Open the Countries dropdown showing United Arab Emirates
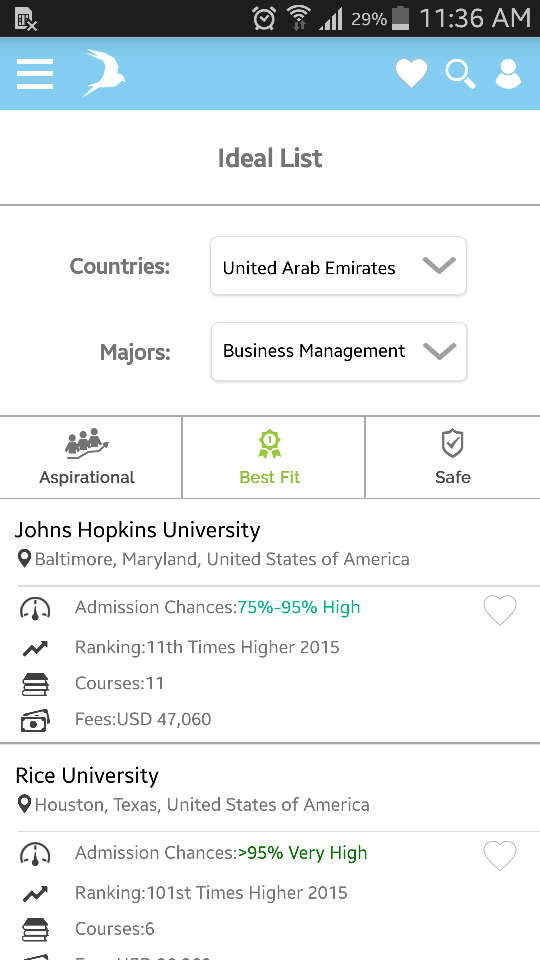Screen dimensions: 540x960 [339, 266]
